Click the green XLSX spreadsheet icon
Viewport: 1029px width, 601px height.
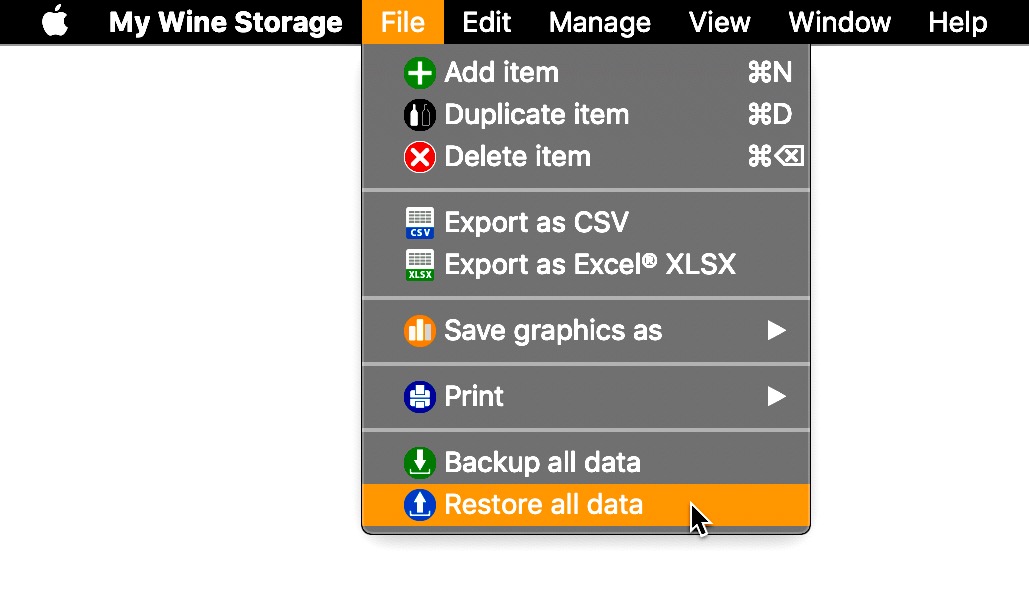click(x=419, y=265)
